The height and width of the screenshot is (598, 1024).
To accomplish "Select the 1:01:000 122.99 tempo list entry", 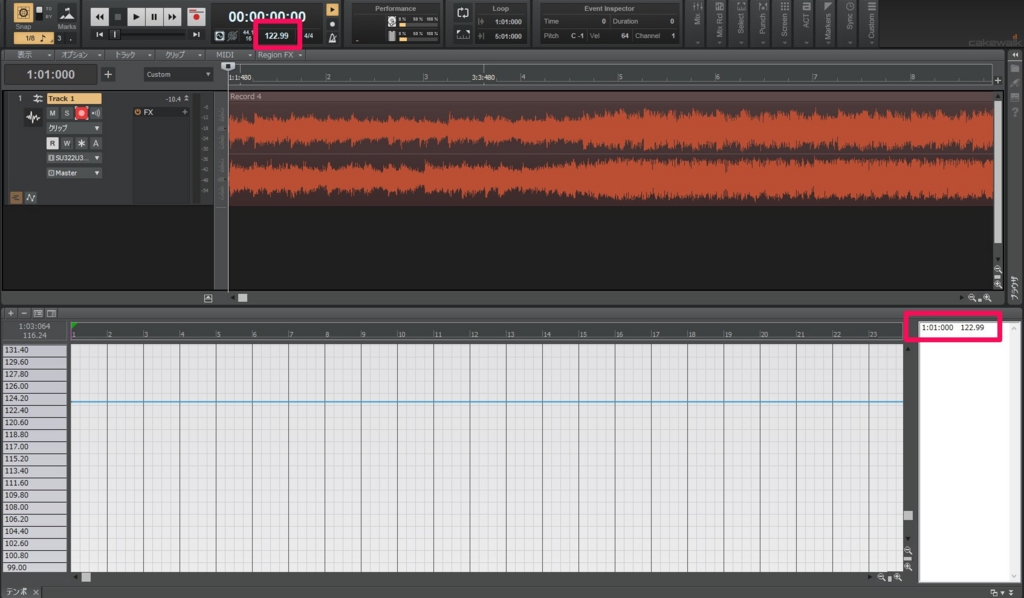I will (x=952, y=328).
